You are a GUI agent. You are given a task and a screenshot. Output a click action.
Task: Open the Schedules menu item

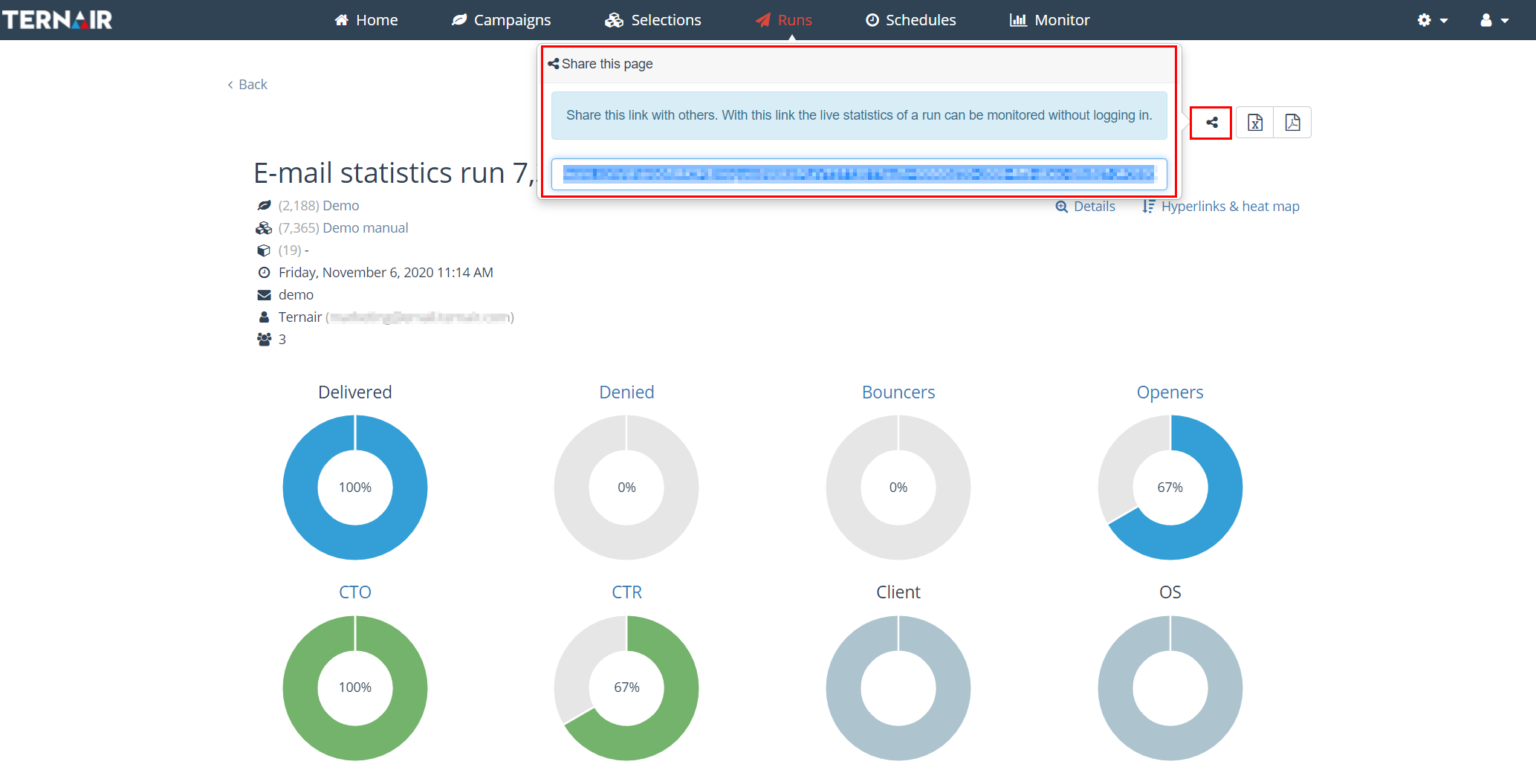pos(910,20)
